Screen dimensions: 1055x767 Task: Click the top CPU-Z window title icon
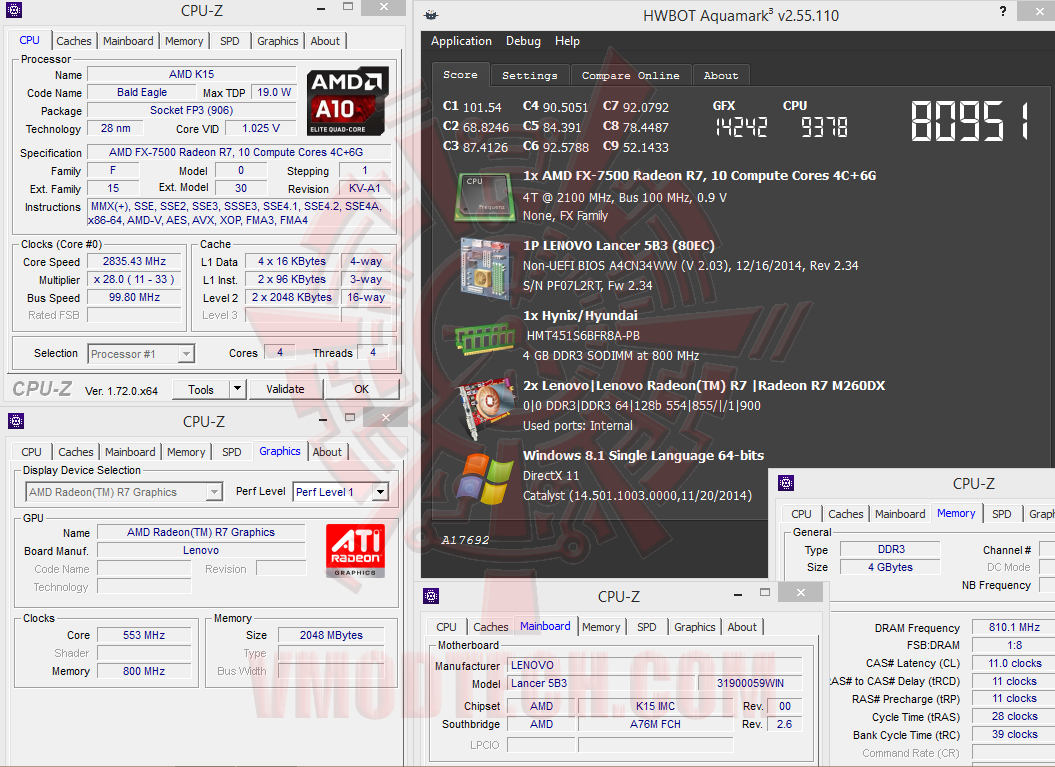(x=14, y=10)
